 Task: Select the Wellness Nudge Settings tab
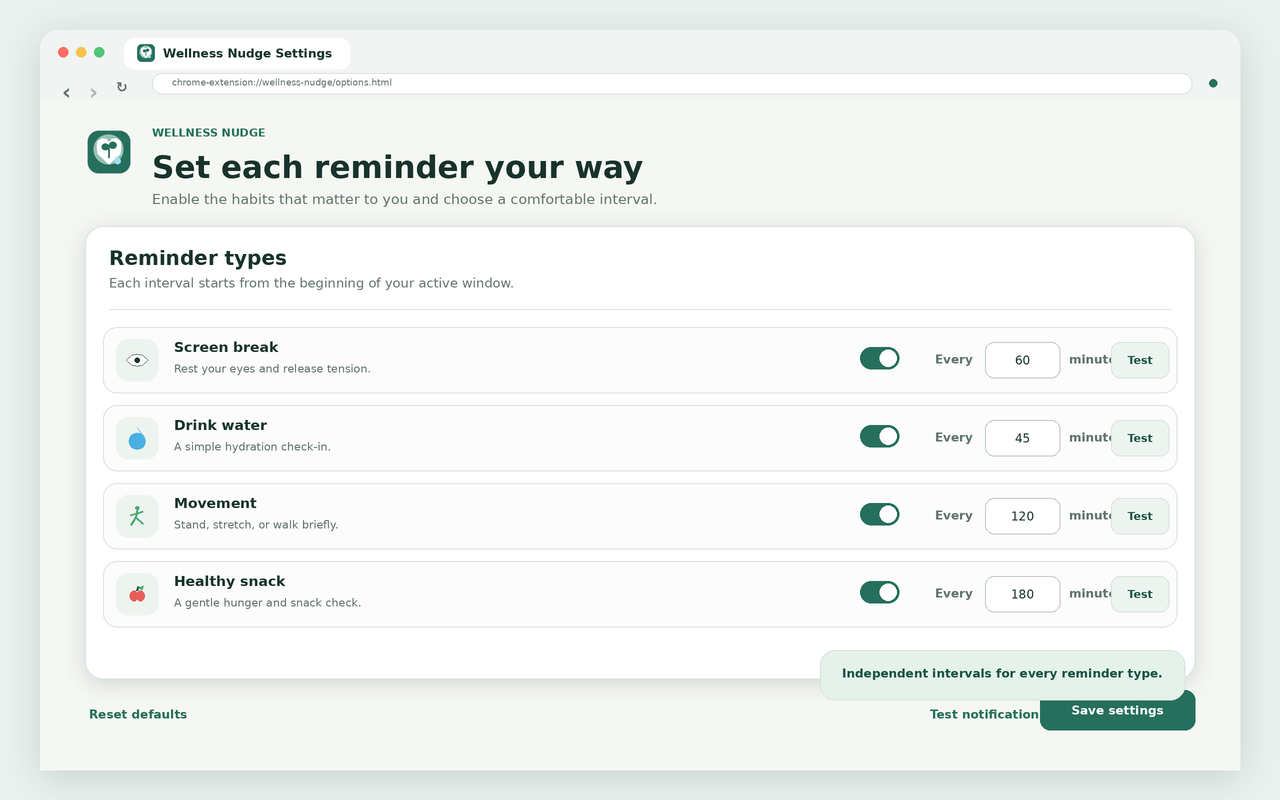click(237, 53)
